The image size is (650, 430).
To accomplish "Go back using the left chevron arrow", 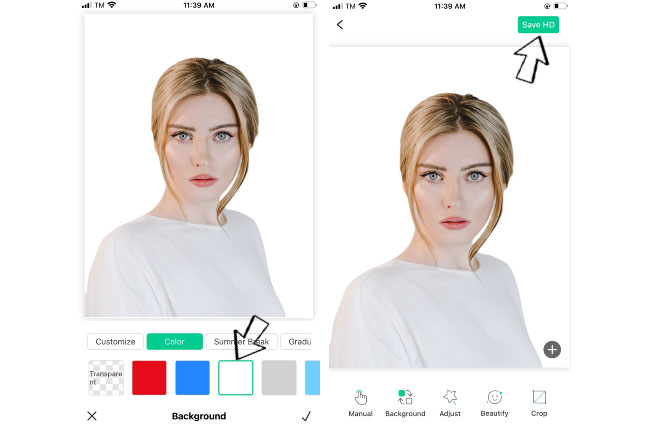I will tap(340, 25).
